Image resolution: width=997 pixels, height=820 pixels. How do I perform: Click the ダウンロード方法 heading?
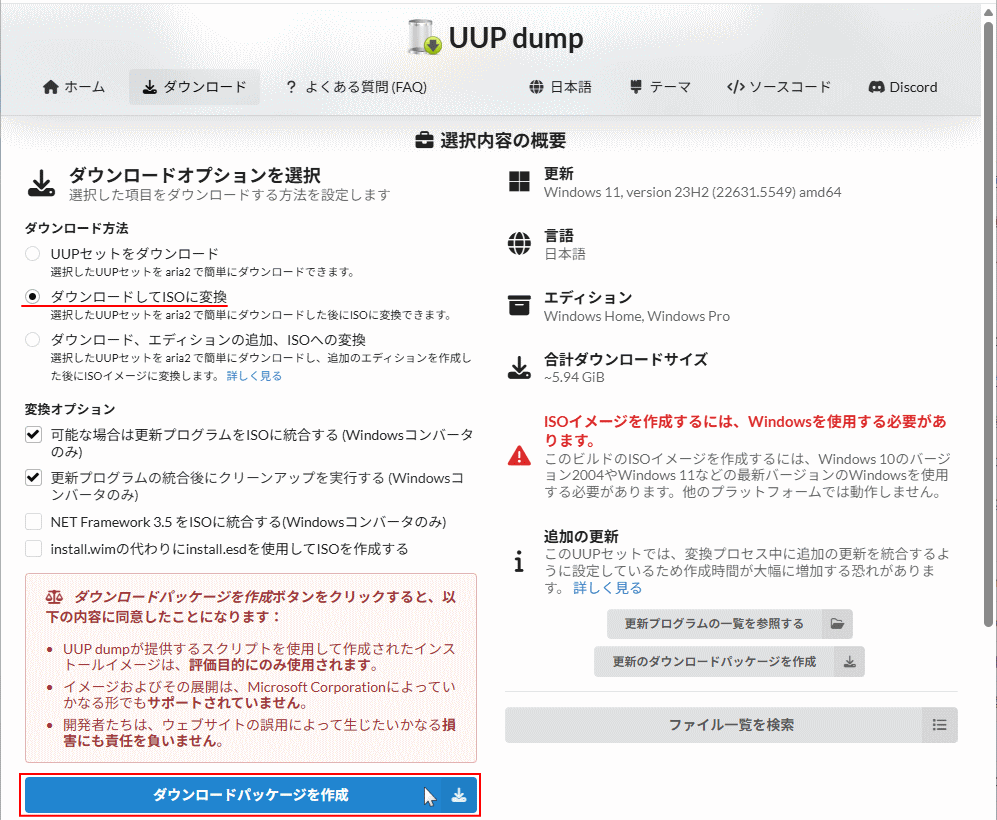click(76, 228)
